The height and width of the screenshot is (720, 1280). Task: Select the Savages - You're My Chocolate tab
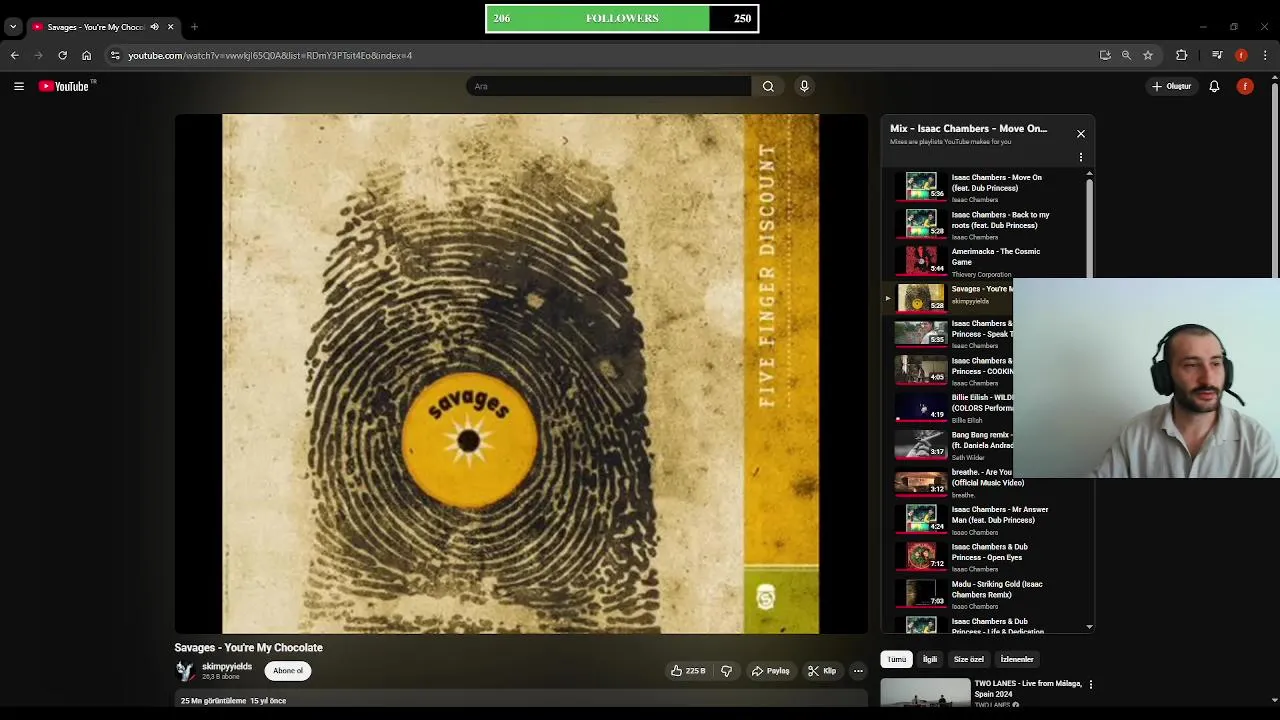(x=96, y=27)
